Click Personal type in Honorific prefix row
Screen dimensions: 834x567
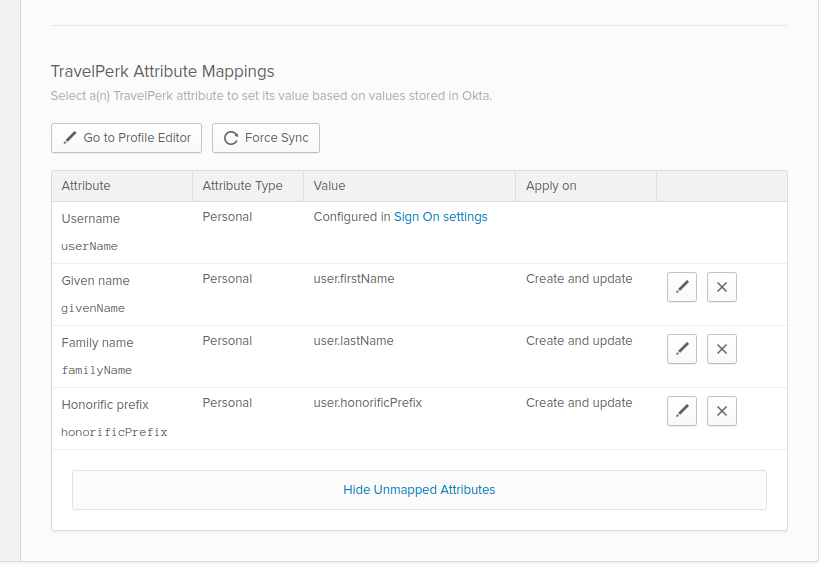click(x=227, y=403)
